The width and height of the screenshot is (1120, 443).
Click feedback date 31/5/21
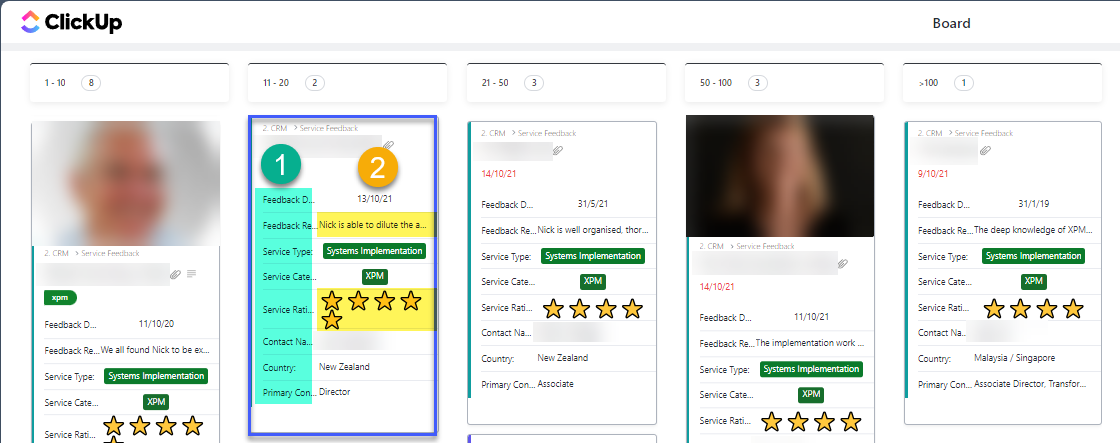(x=592, y=204)
